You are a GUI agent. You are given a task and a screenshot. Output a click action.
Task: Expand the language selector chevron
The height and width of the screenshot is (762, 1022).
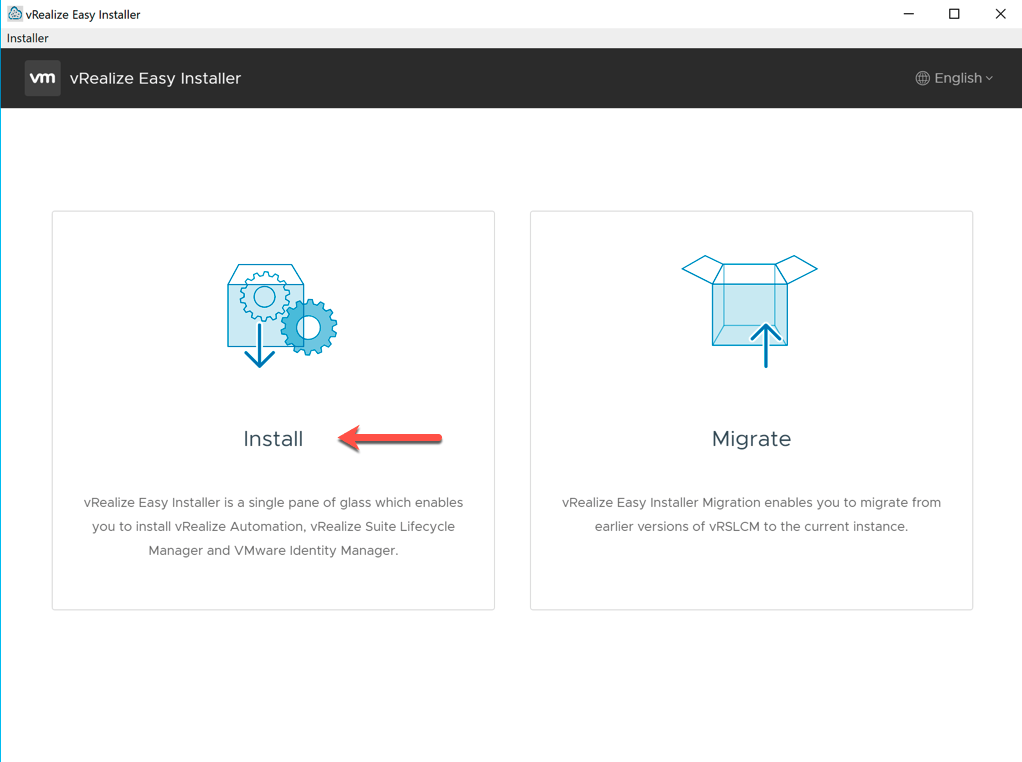point(989,78)
